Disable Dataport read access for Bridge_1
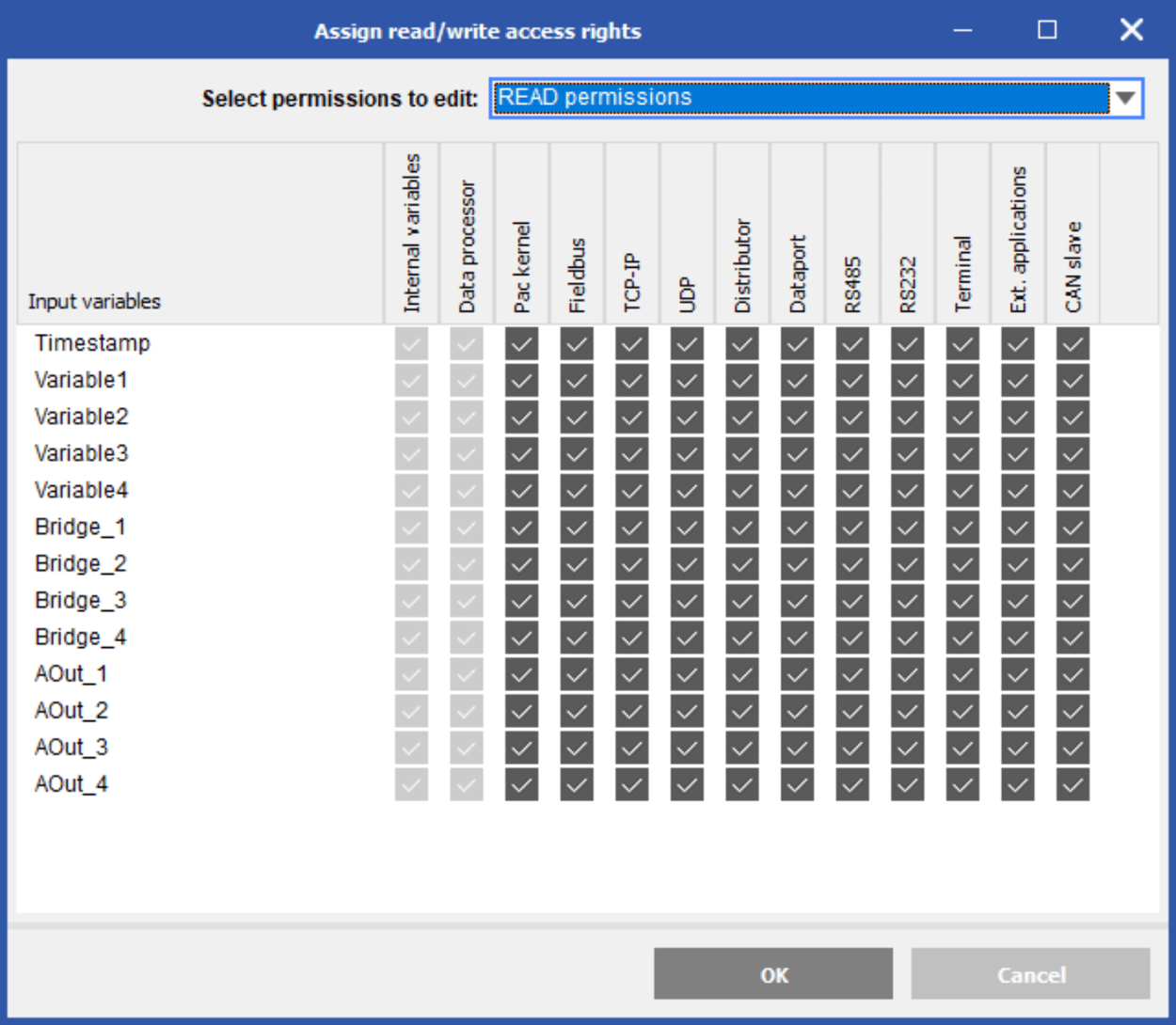1176x1025 pixels. [x=798, y=527]
